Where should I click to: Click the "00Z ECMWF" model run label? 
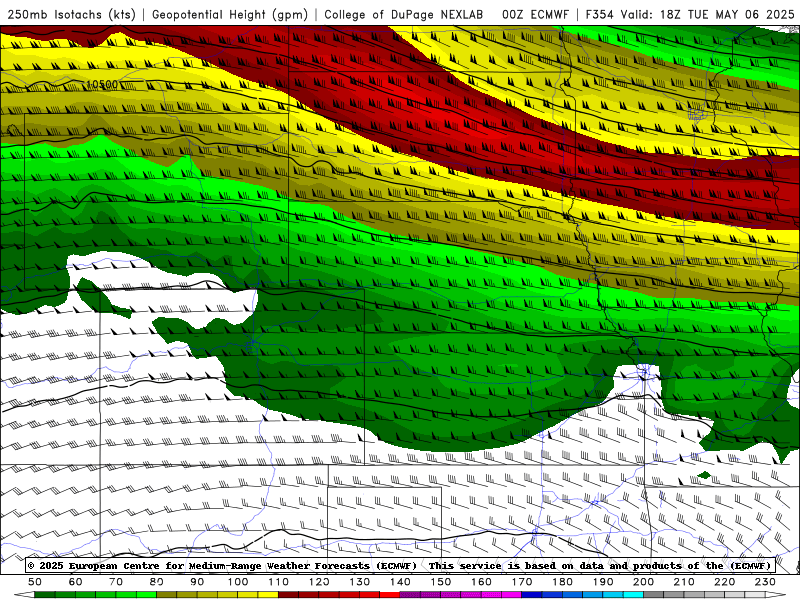535,14
